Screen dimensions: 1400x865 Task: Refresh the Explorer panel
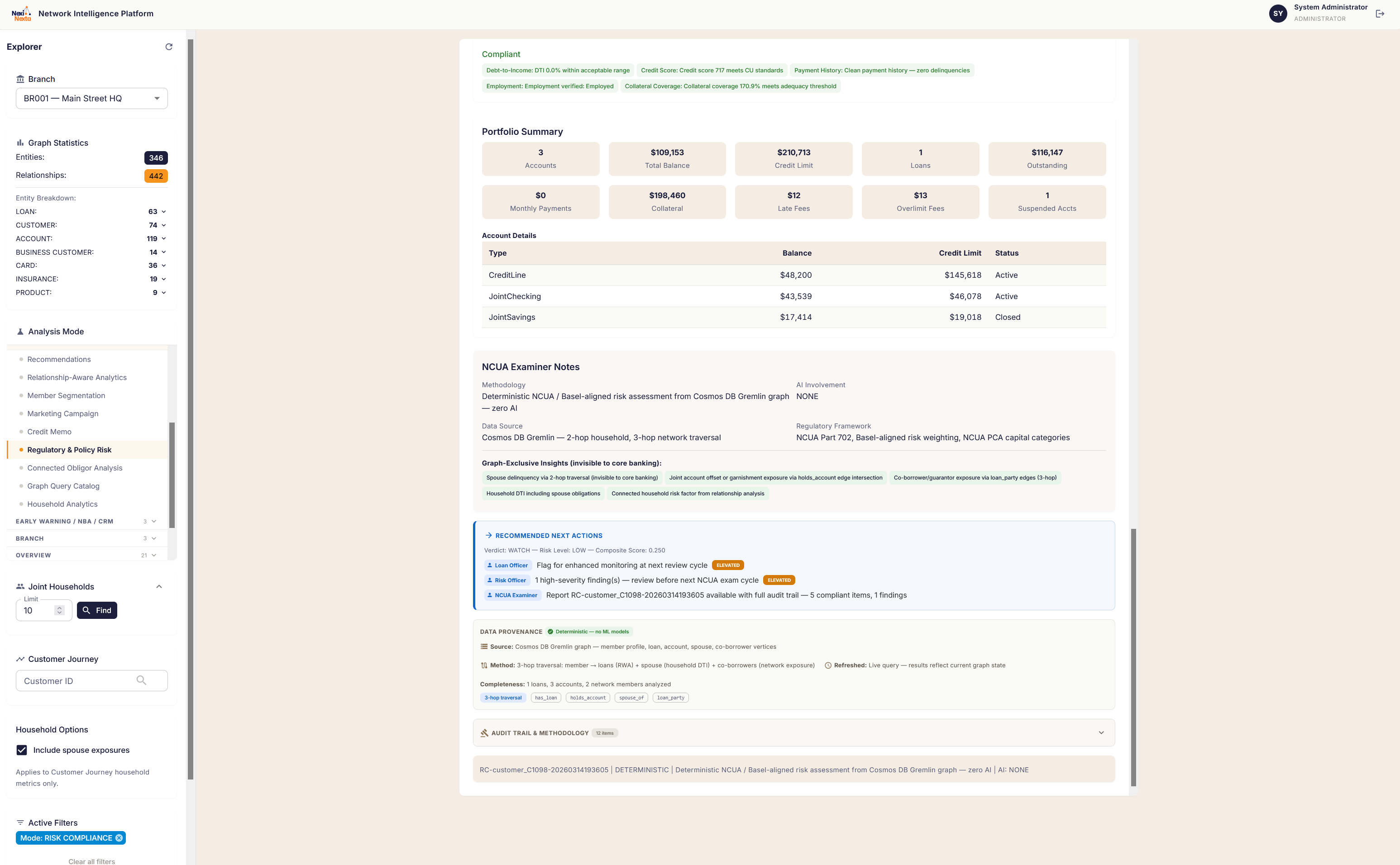tap(169, 47)
